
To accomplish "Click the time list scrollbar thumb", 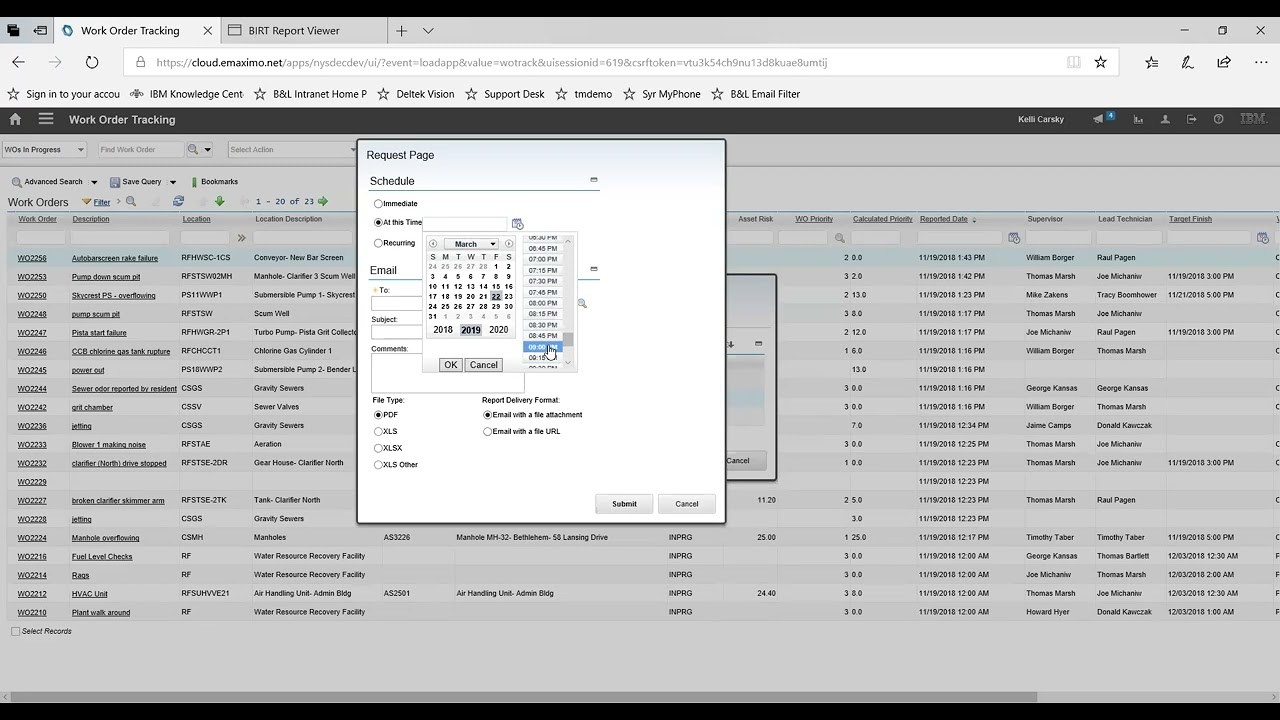I will pos(568,340).
